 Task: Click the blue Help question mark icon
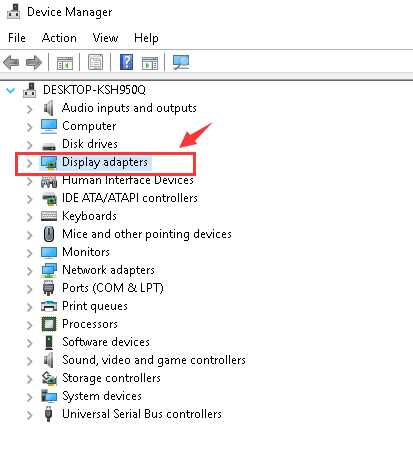click(127, 62)
